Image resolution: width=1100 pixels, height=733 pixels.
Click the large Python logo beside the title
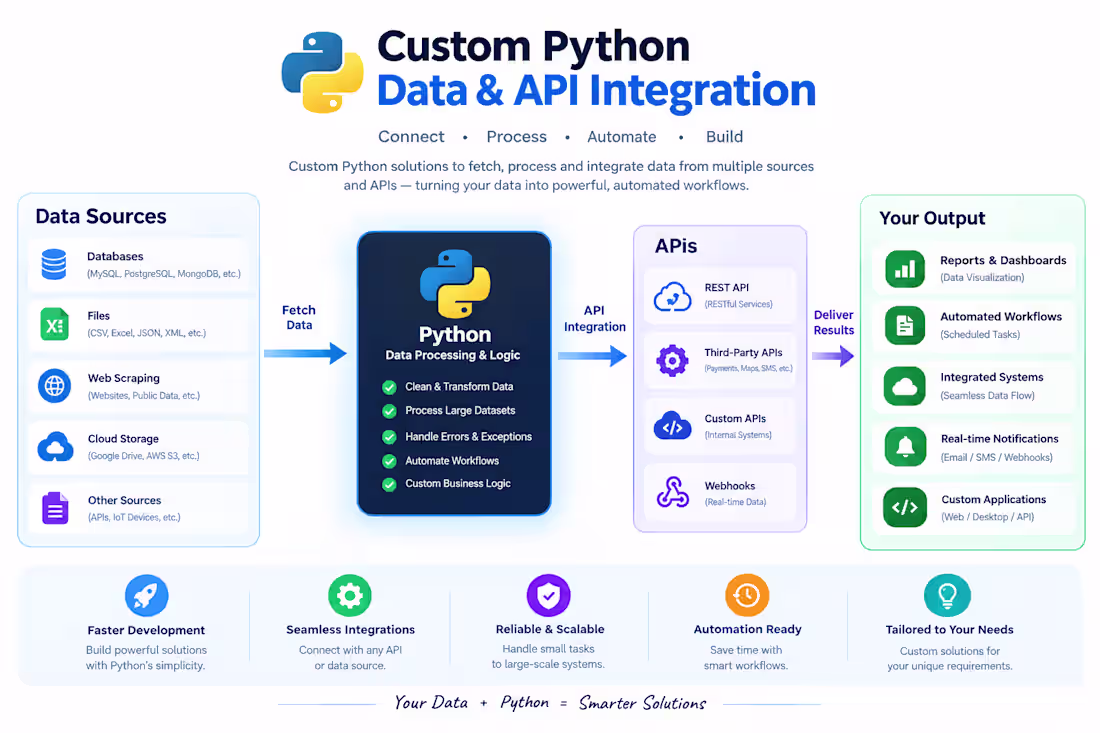pos(323,72)
